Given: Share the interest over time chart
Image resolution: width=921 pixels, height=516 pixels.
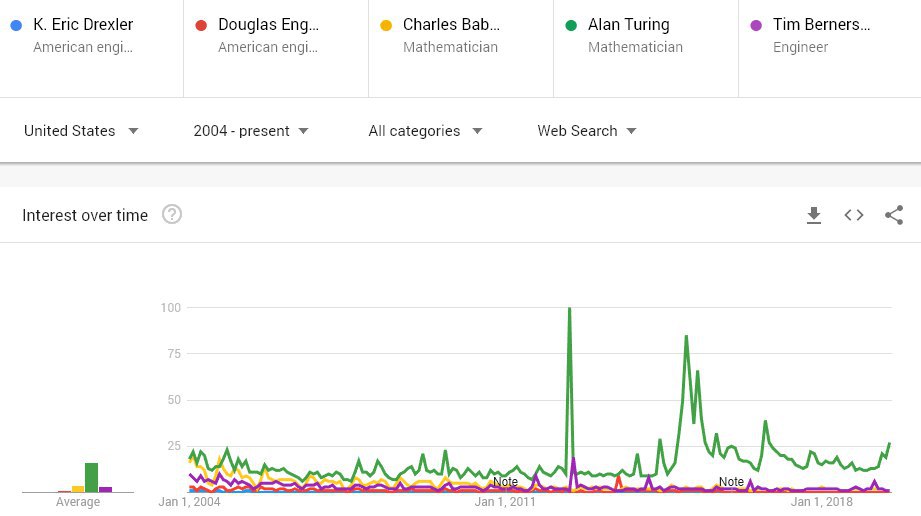Looking at the screenshot, I should pyautogui.click(x=894, y=215).
